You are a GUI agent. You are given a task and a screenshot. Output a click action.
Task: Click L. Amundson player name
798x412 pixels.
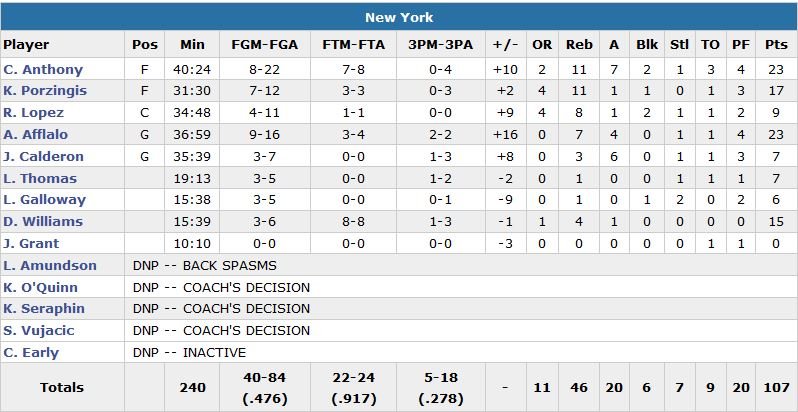click(50, 266)
